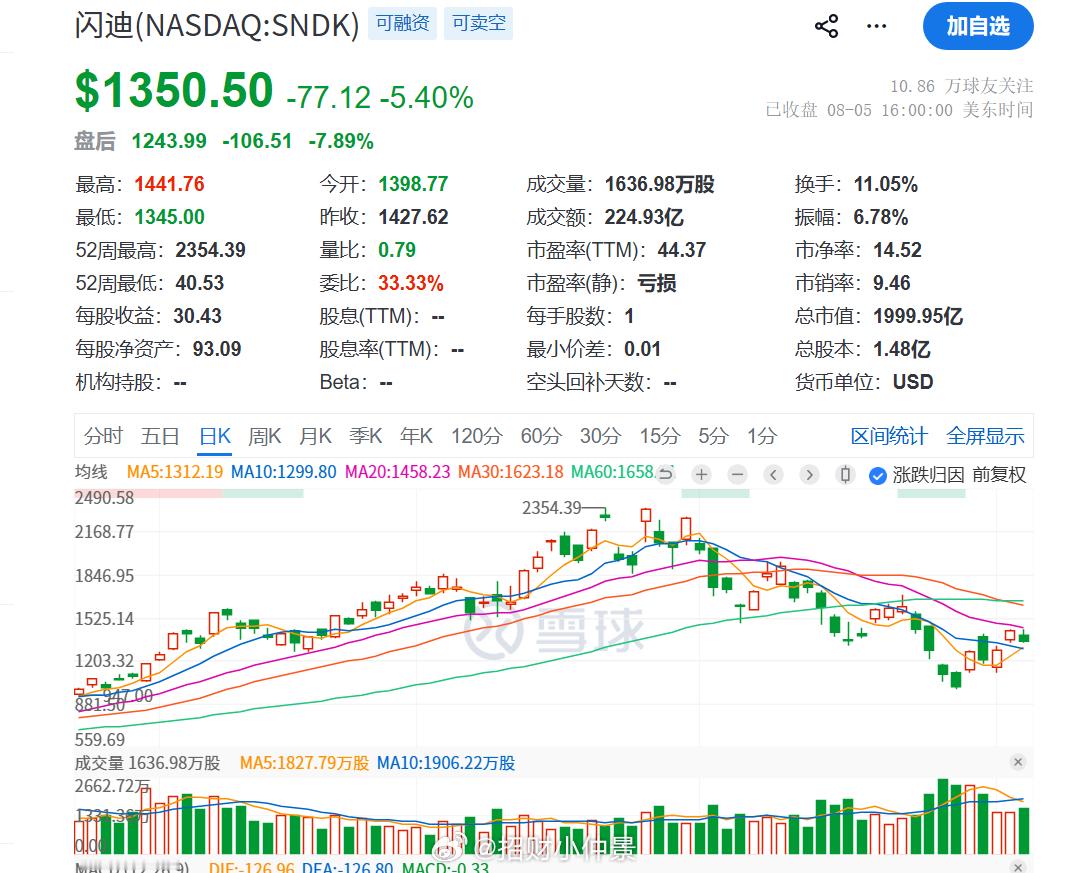Click the 委比 value 33.33%

click(411, 283)
